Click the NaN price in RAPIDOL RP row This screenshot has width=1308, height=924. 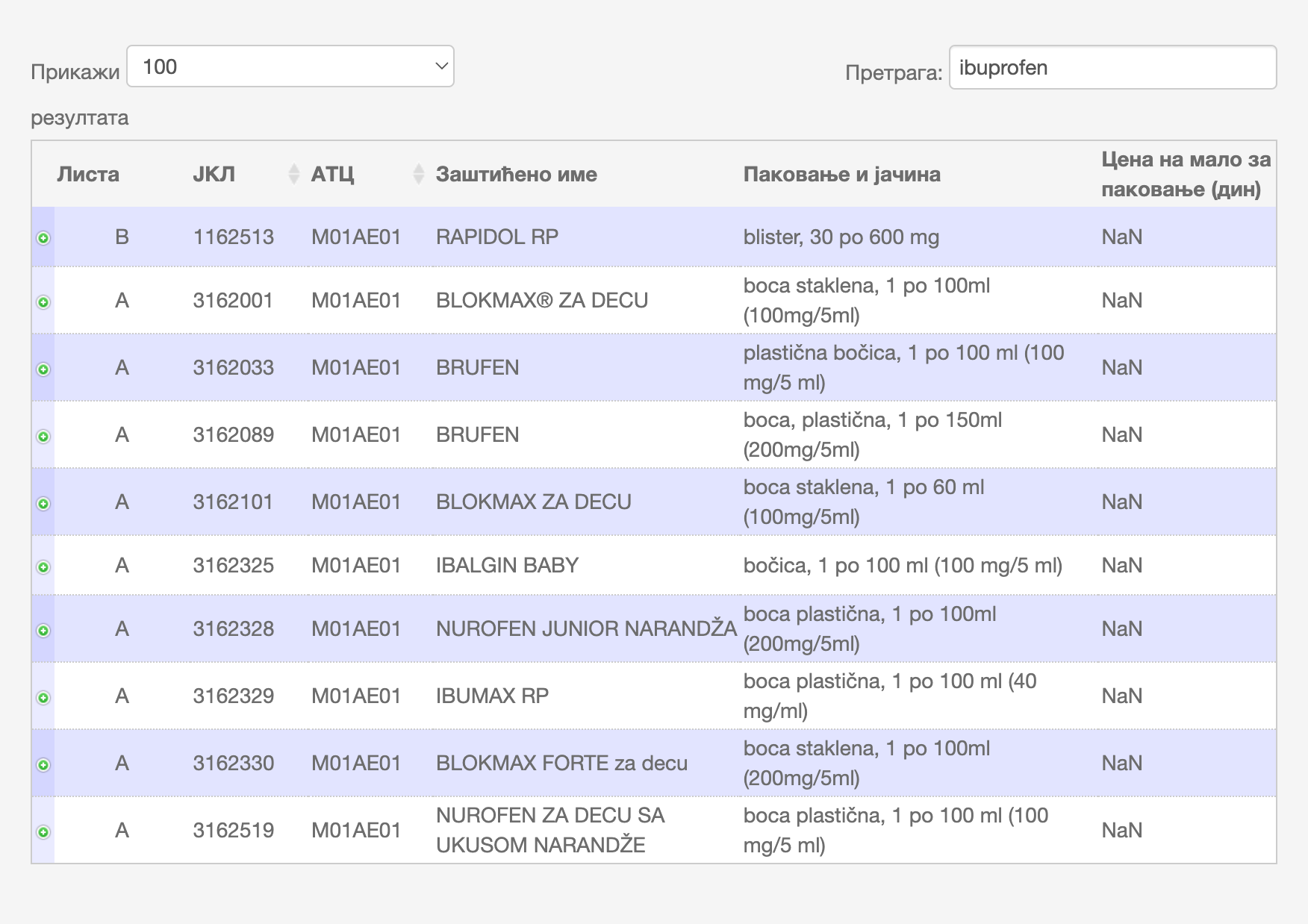pos(1122,237)
